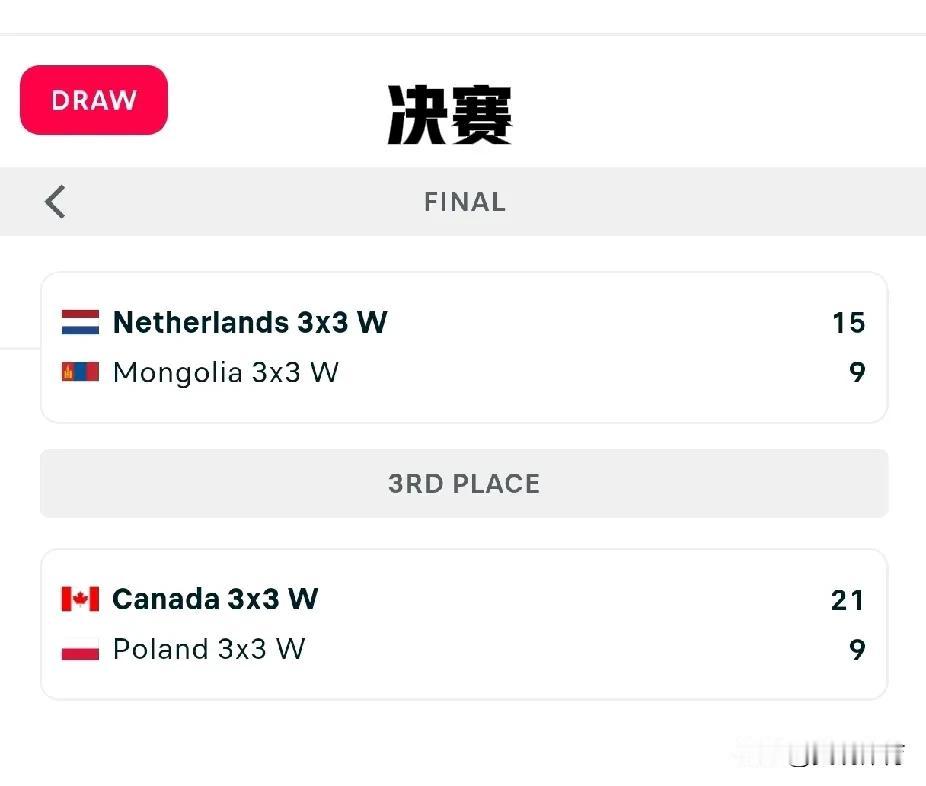
Task: Select the FINAL round header
Action: (x=465, y=202)
